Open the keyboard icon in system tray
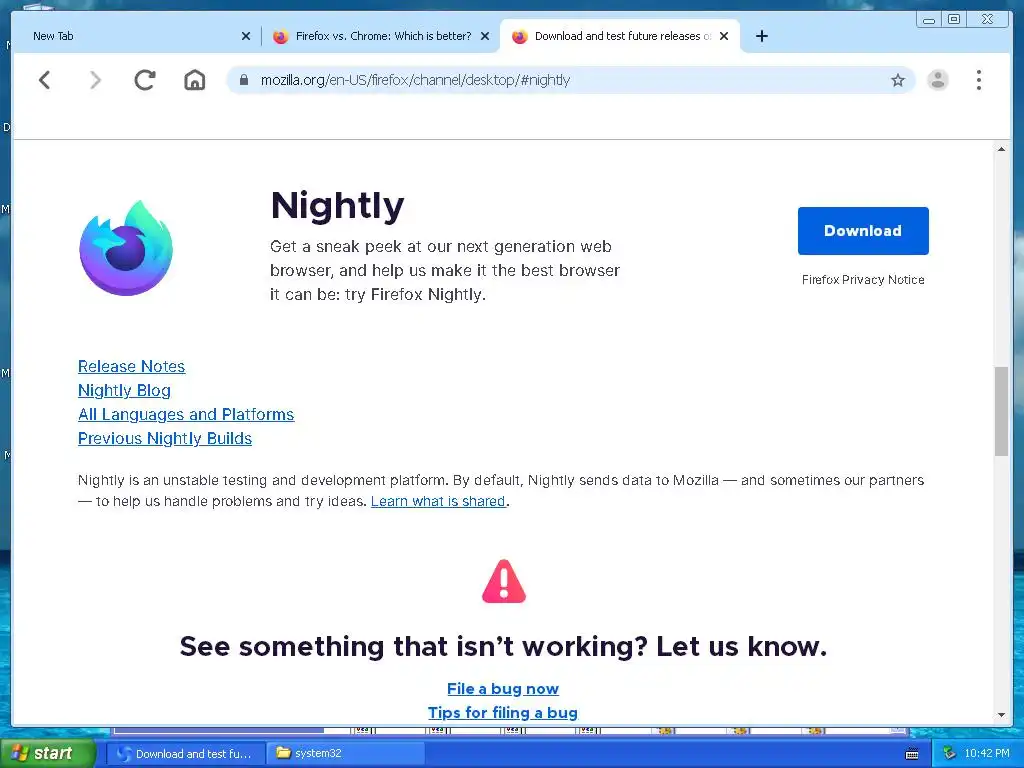This screenshot has width=1024, height=768. pos(912,754)
